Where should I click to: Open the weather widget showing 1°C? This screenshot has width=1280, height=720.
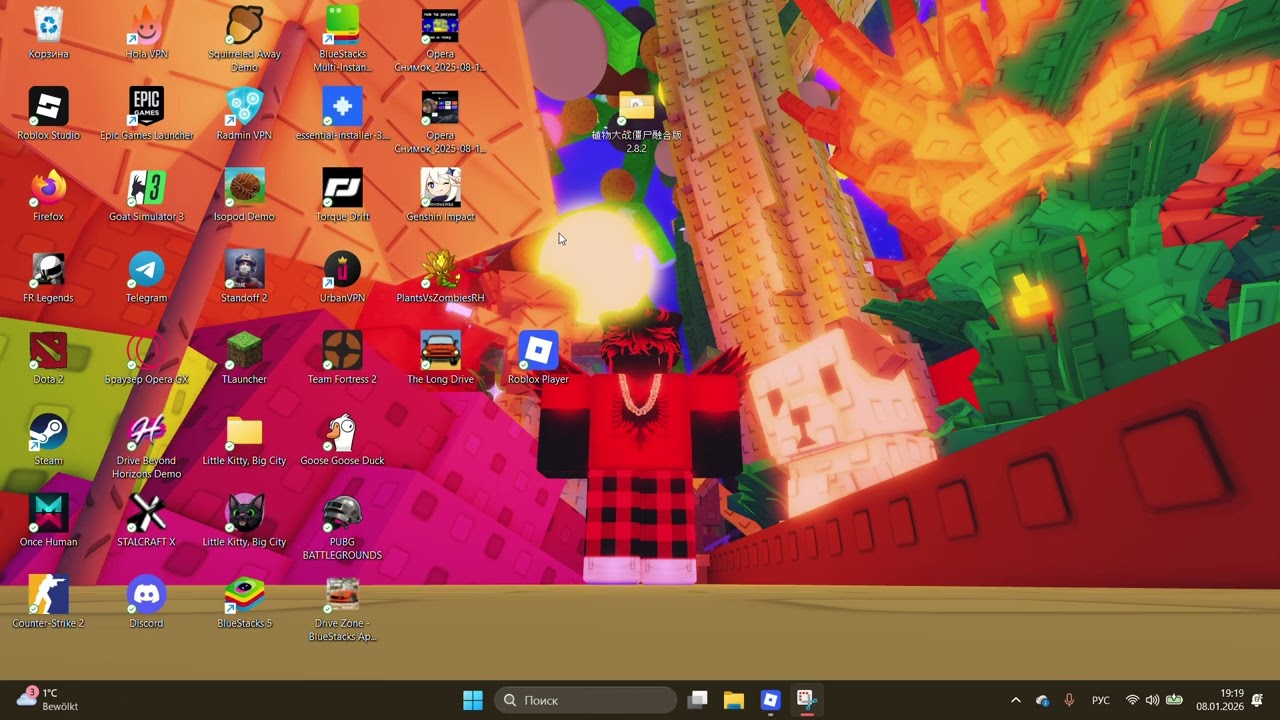[48, 700]
